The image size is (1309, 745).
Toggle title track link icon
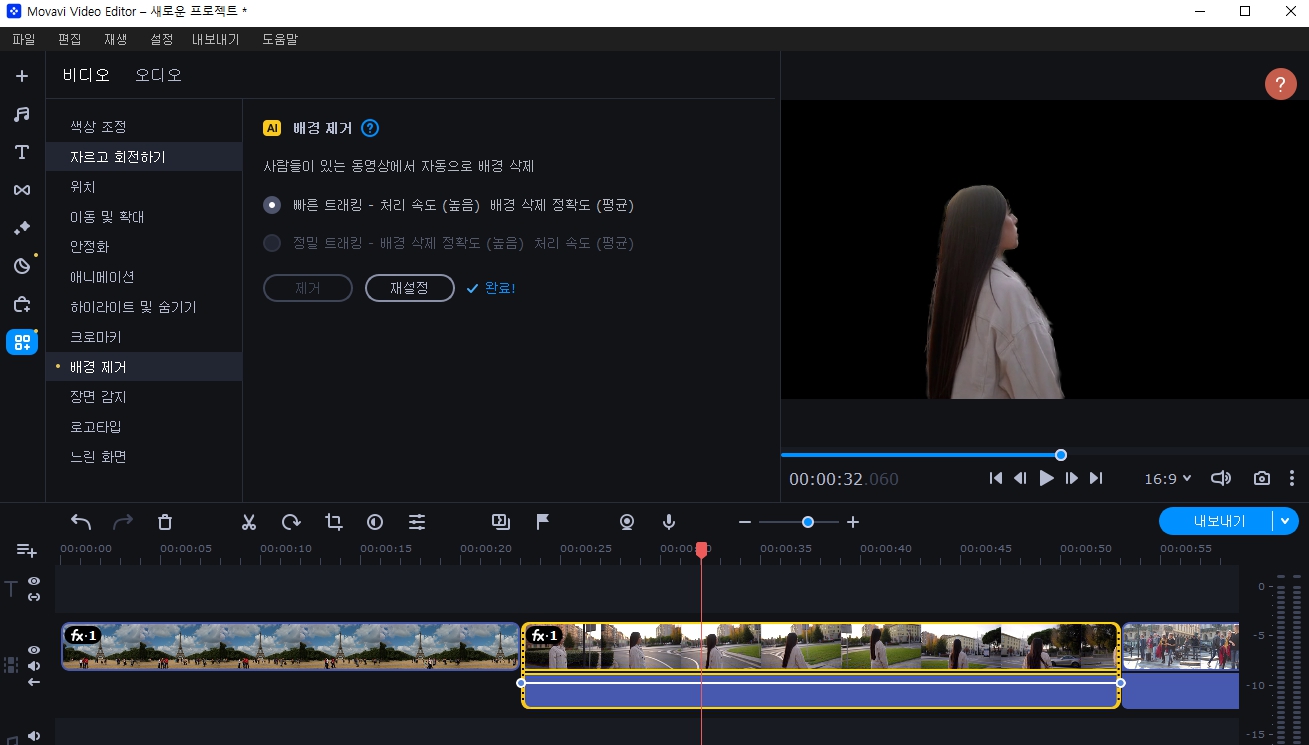click(34, 597)
